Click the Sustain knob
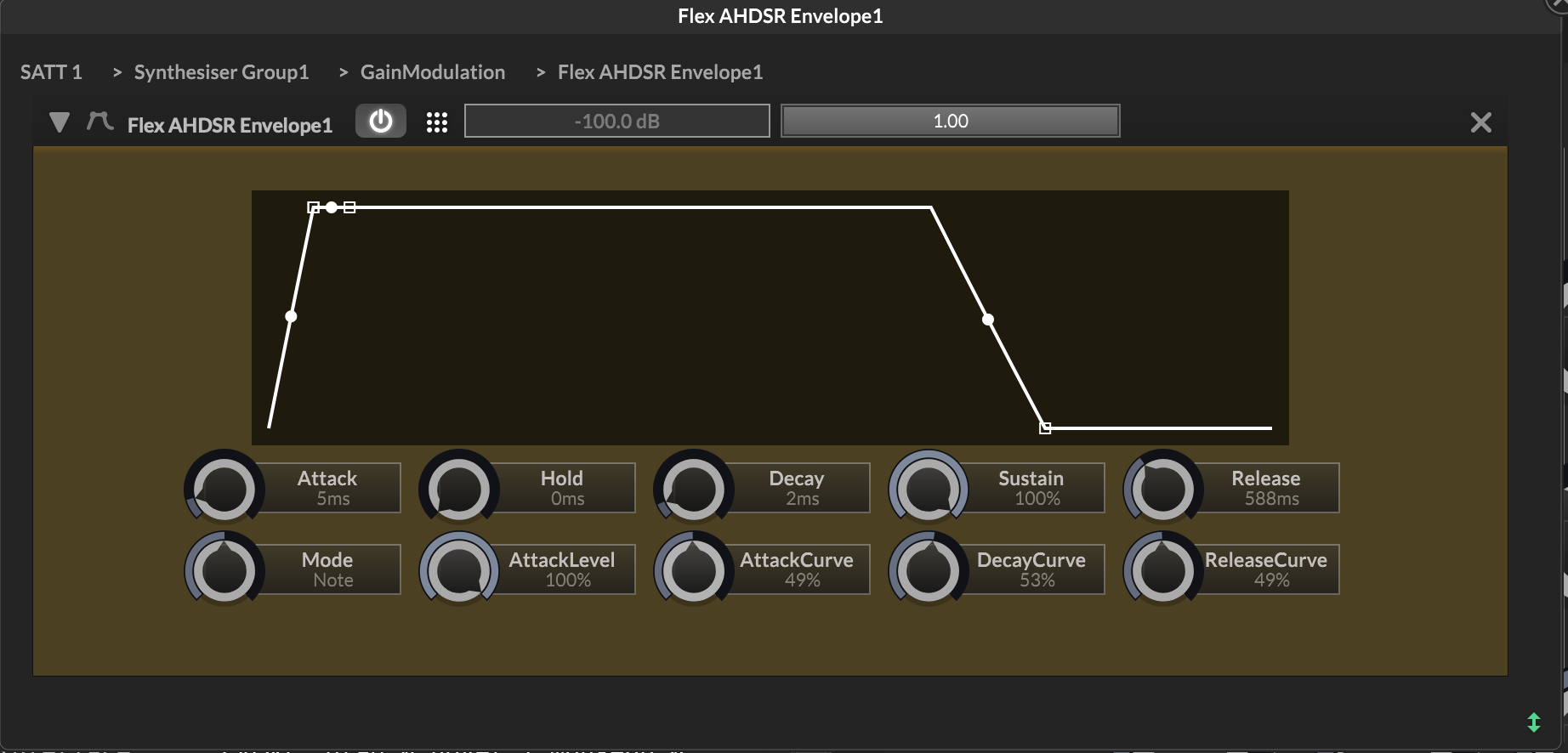The image size is (1568, 753). point(929,490)
